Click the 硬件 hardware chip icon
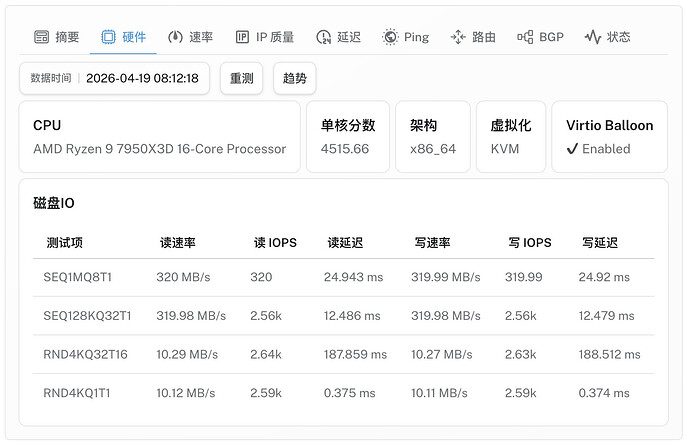 pos(108,37)
